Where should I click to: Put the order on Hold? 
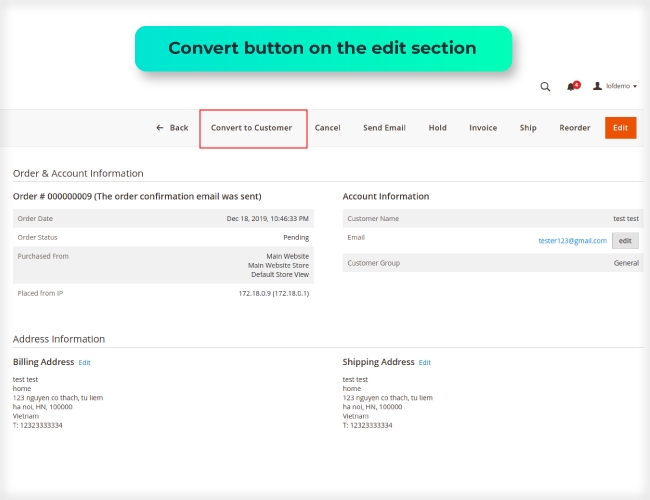click(437, 128)
